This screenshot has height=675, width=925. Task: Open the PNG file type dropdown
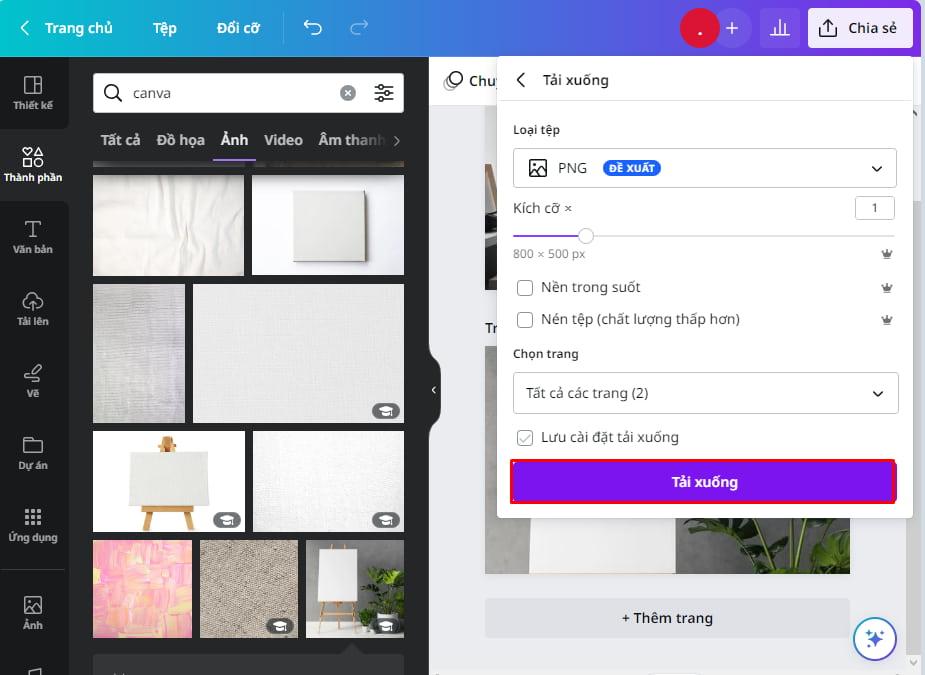pos(705,167)
